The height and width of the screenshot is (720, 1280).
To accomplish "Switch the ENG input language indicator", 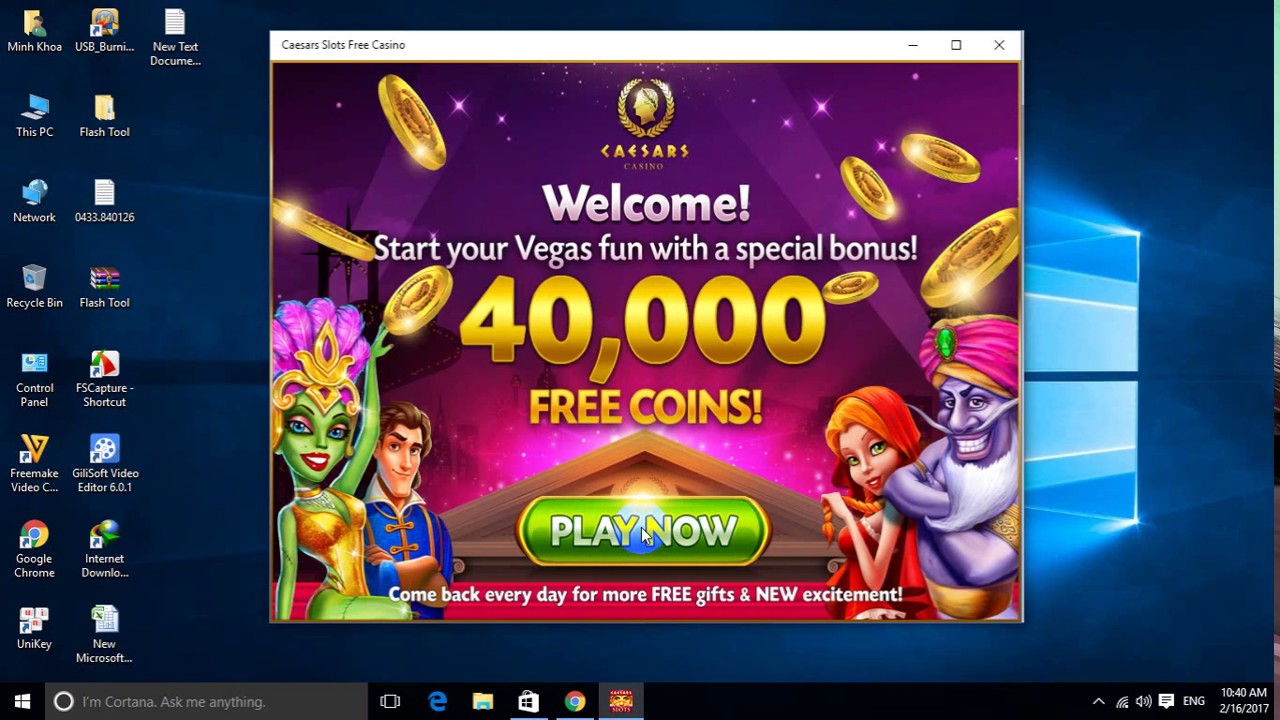I will coord(1194,701).
